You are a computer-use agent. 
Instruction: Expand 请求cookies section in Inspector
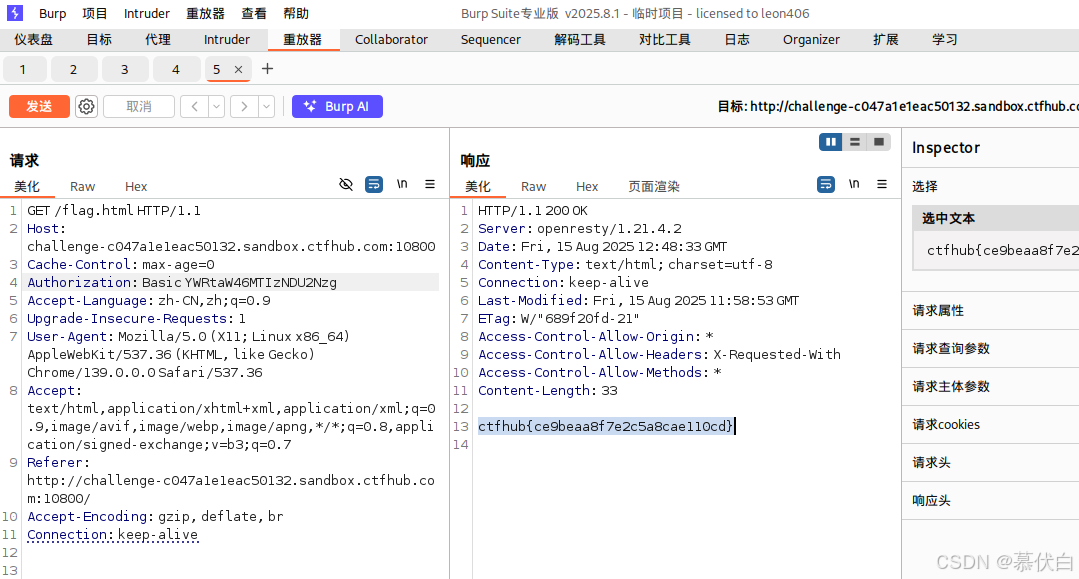pyautogui.click(x=991, y=424)
